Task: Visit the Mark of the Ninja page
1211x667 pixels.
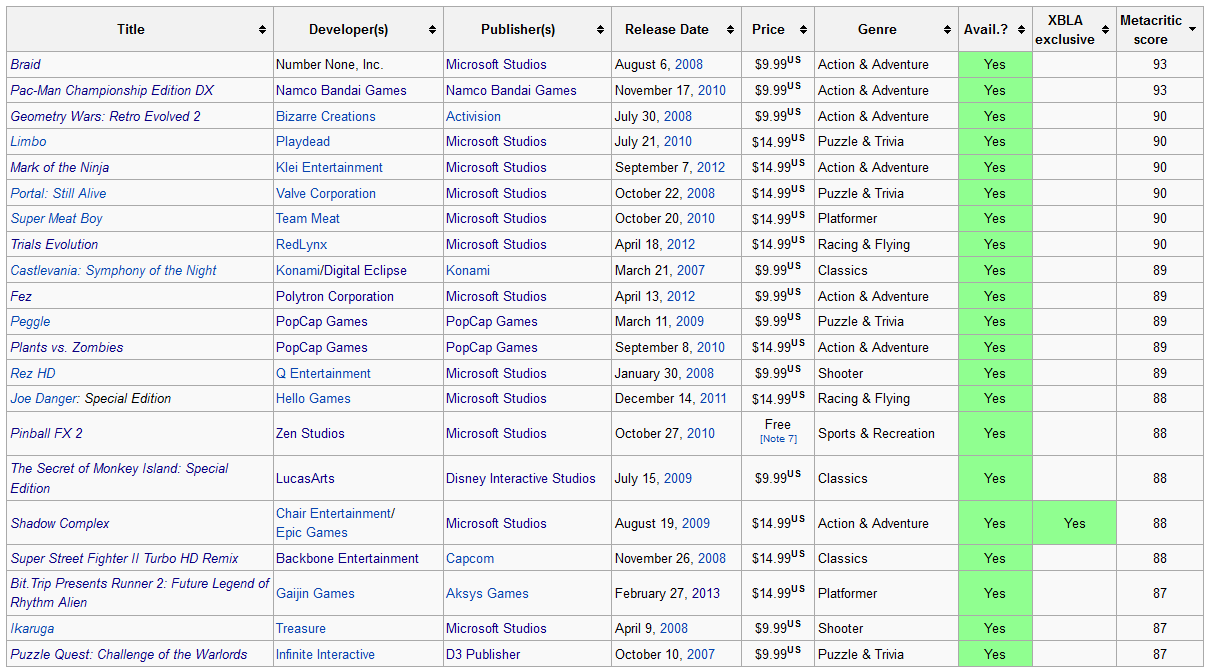Action: 60,168
